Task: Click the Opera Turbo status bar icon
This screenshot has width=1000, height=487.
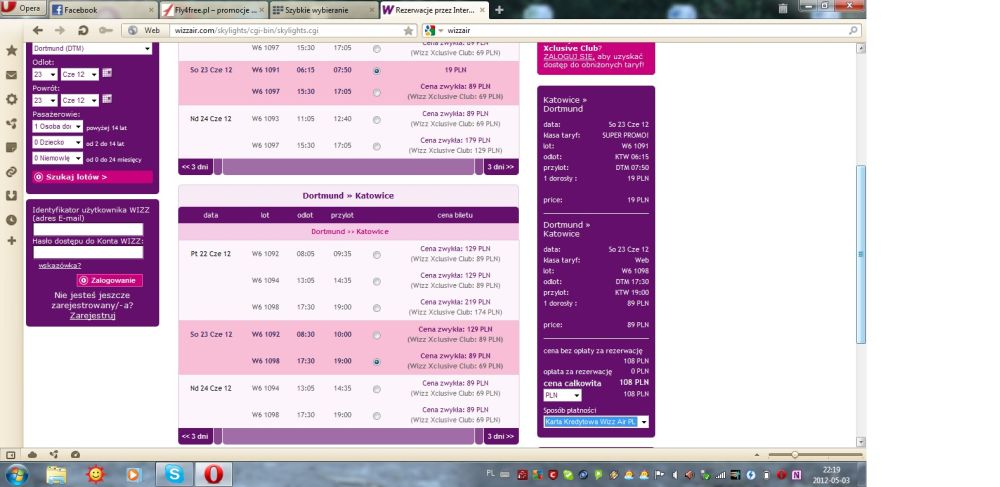Action: pos(75,454)
